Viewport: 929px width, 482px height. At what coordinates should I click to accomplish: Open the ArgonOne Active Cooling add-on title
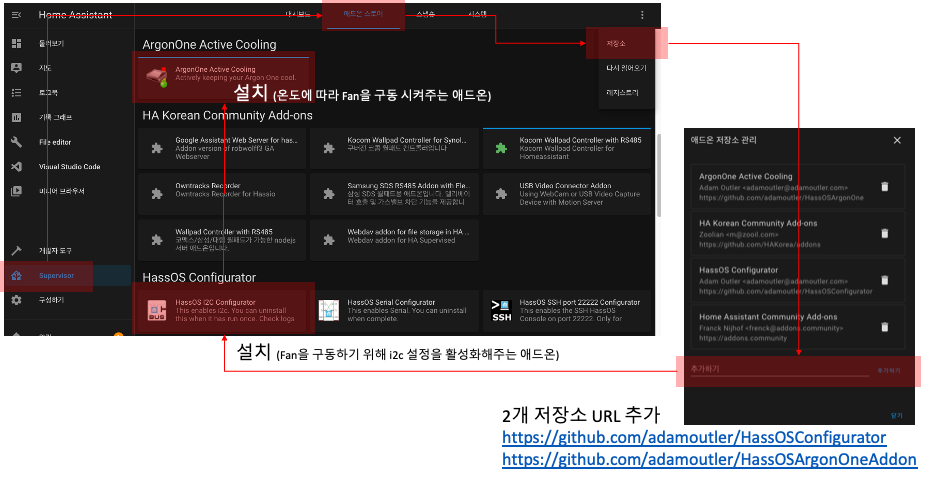[x=215, y=69]
